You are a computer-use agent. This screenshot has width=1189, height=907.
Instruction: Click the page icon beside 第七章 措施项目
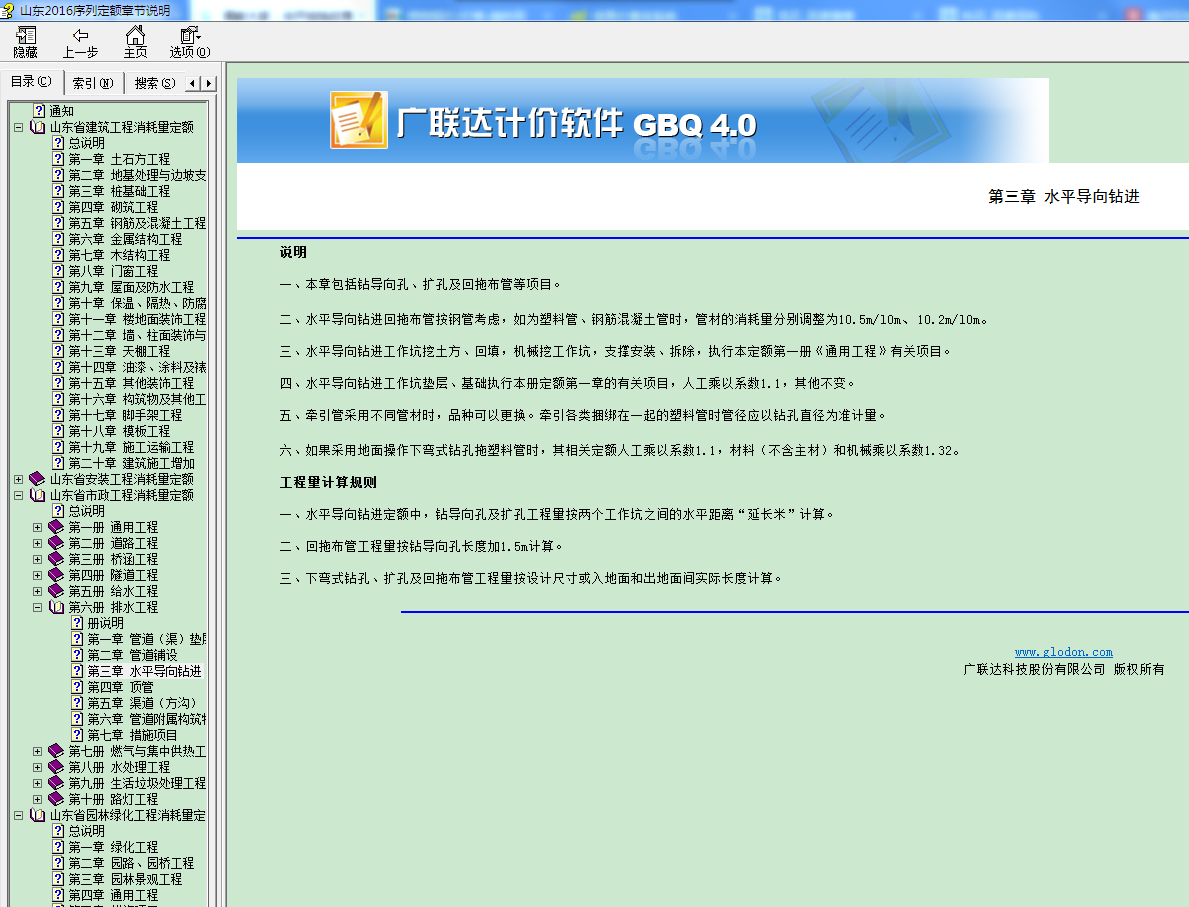(x=77, y=735)
